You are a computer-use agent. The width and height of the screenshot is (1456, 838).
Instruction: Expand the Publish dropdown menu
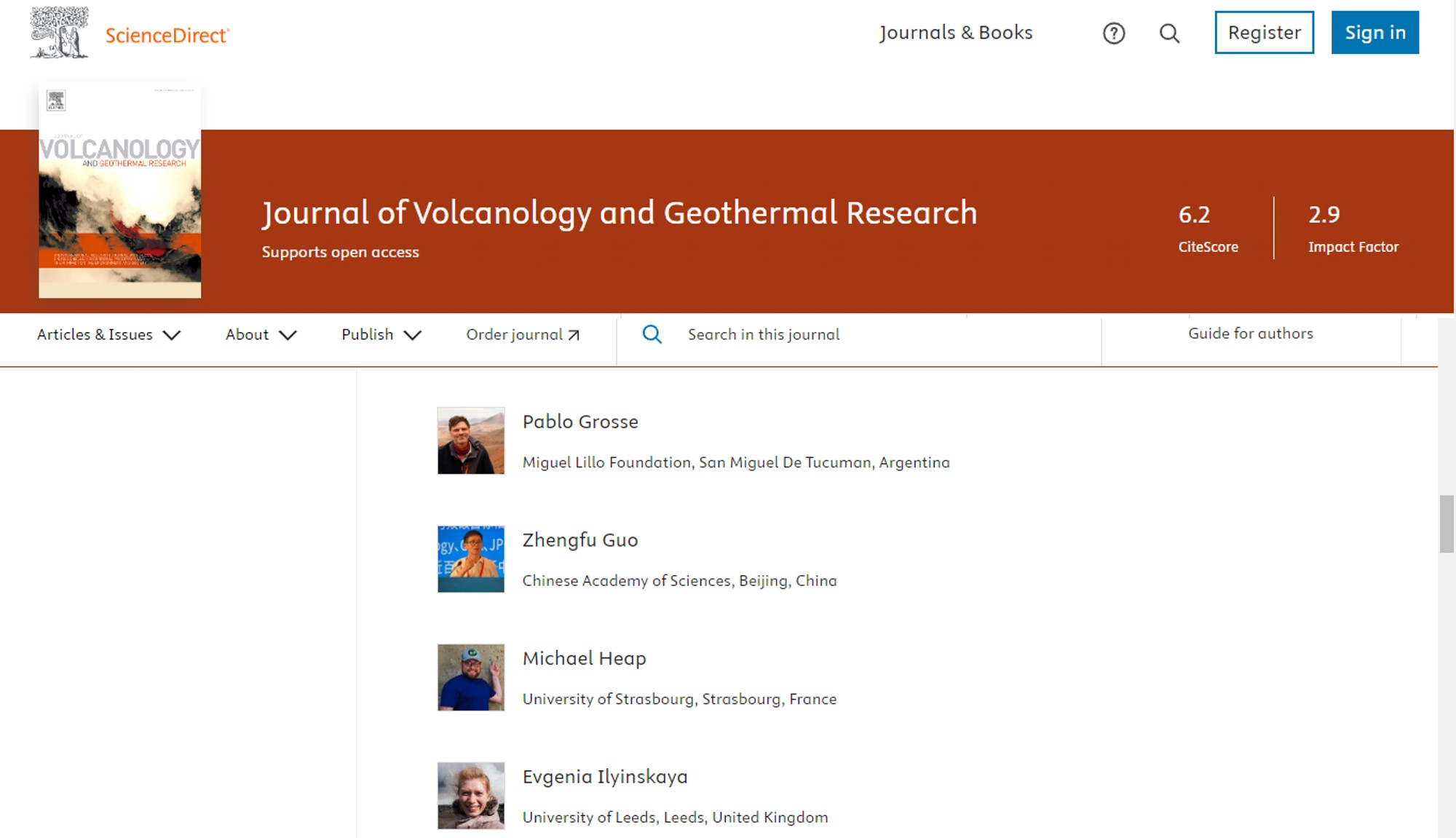(x=381, y=335)
